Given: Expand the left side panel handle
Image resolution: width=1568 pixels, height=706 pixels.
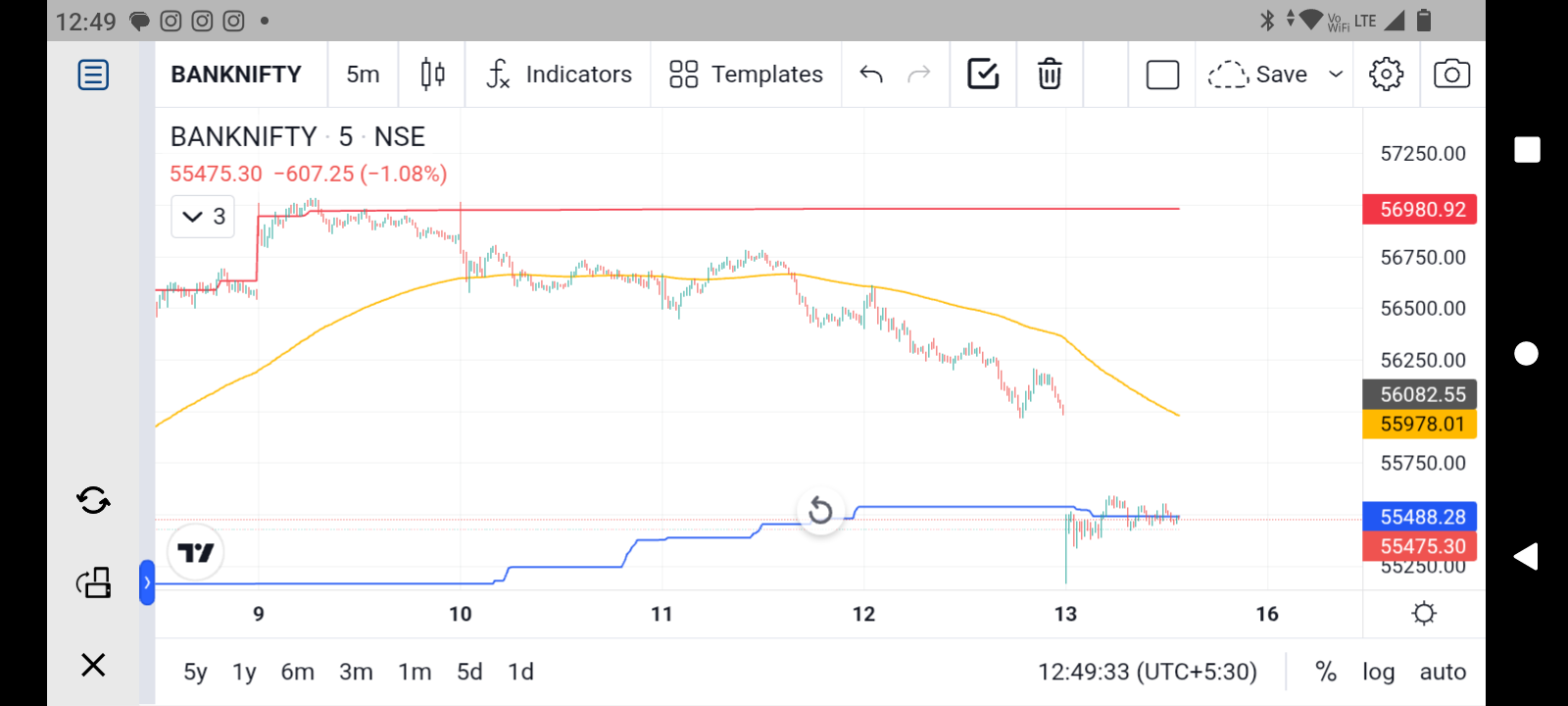Looking at the screenshot, I should 147,582.
